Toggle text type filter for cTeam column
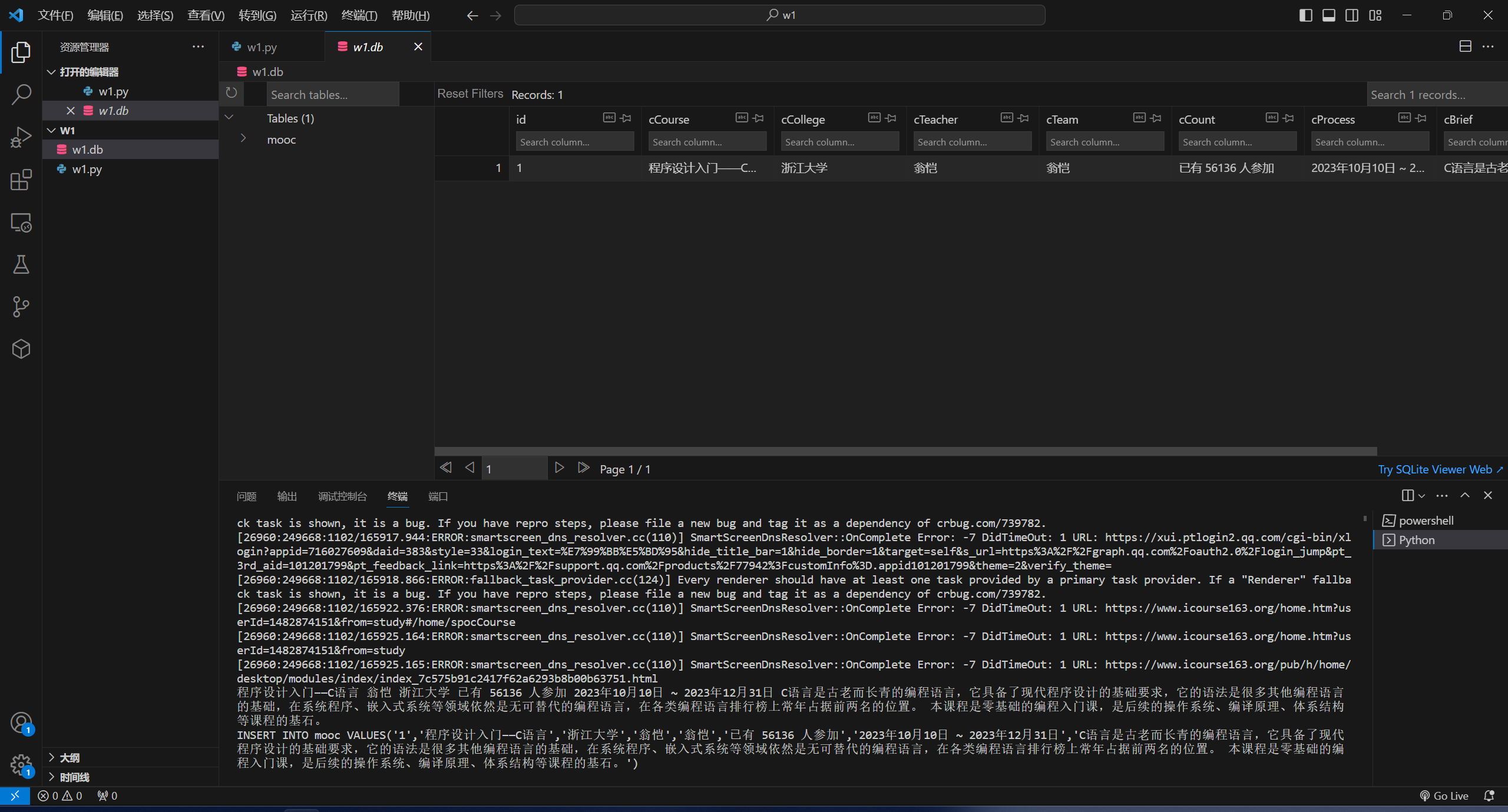 [x=1139, y=118]
